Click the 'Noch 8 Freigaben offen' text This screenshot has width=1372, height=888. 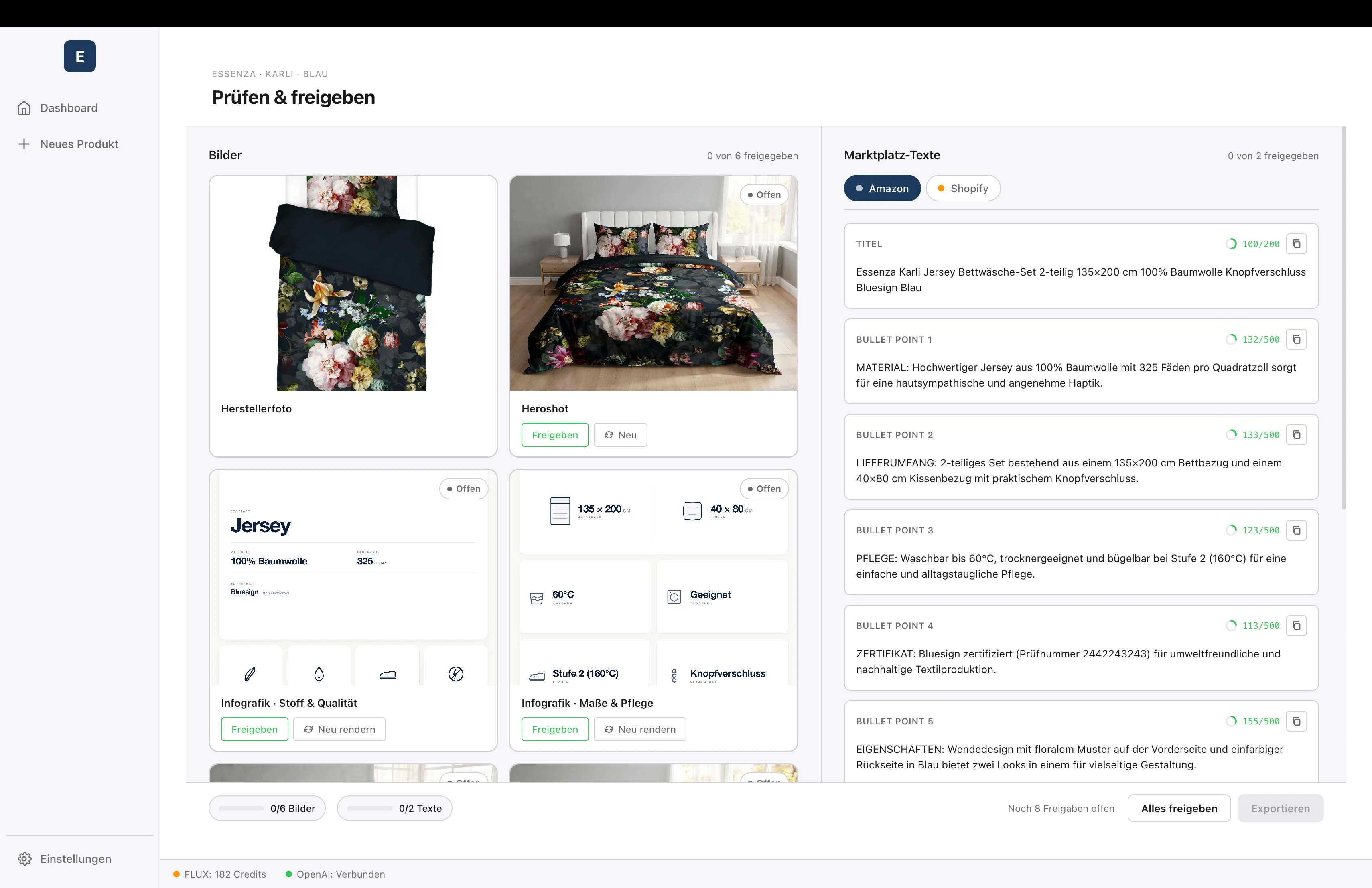tap(1061, 809)
